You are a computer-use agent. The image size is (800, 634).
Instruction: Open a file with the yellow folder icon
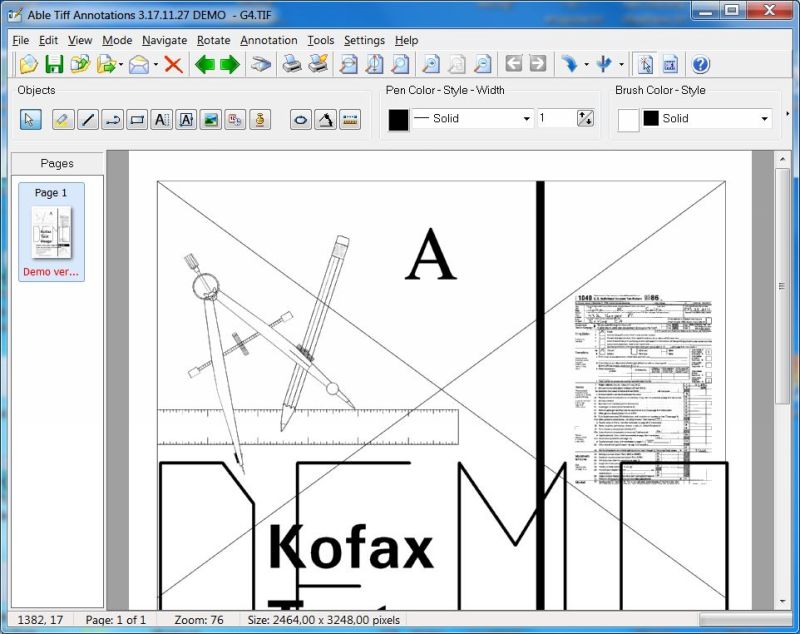29,65
